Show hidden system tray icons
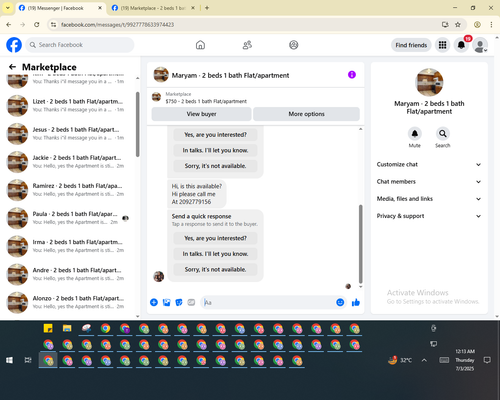The image size is (500, 400). tap(424, 360)
